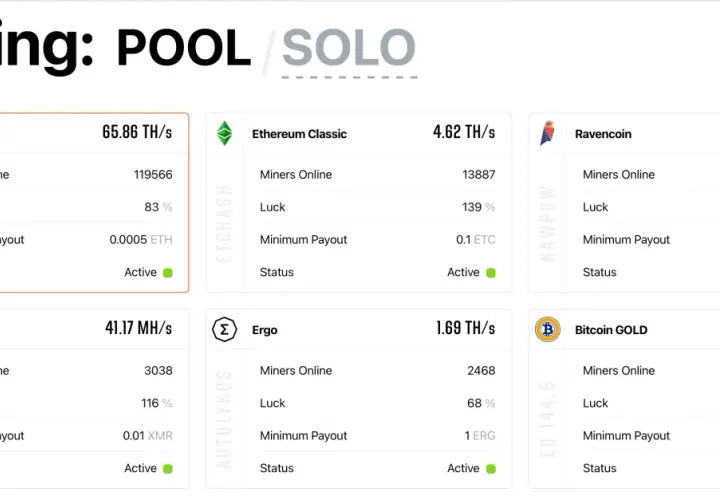Switch to SOLO mining mode
This screenshot has width=720, height=500.
point(349,48)
